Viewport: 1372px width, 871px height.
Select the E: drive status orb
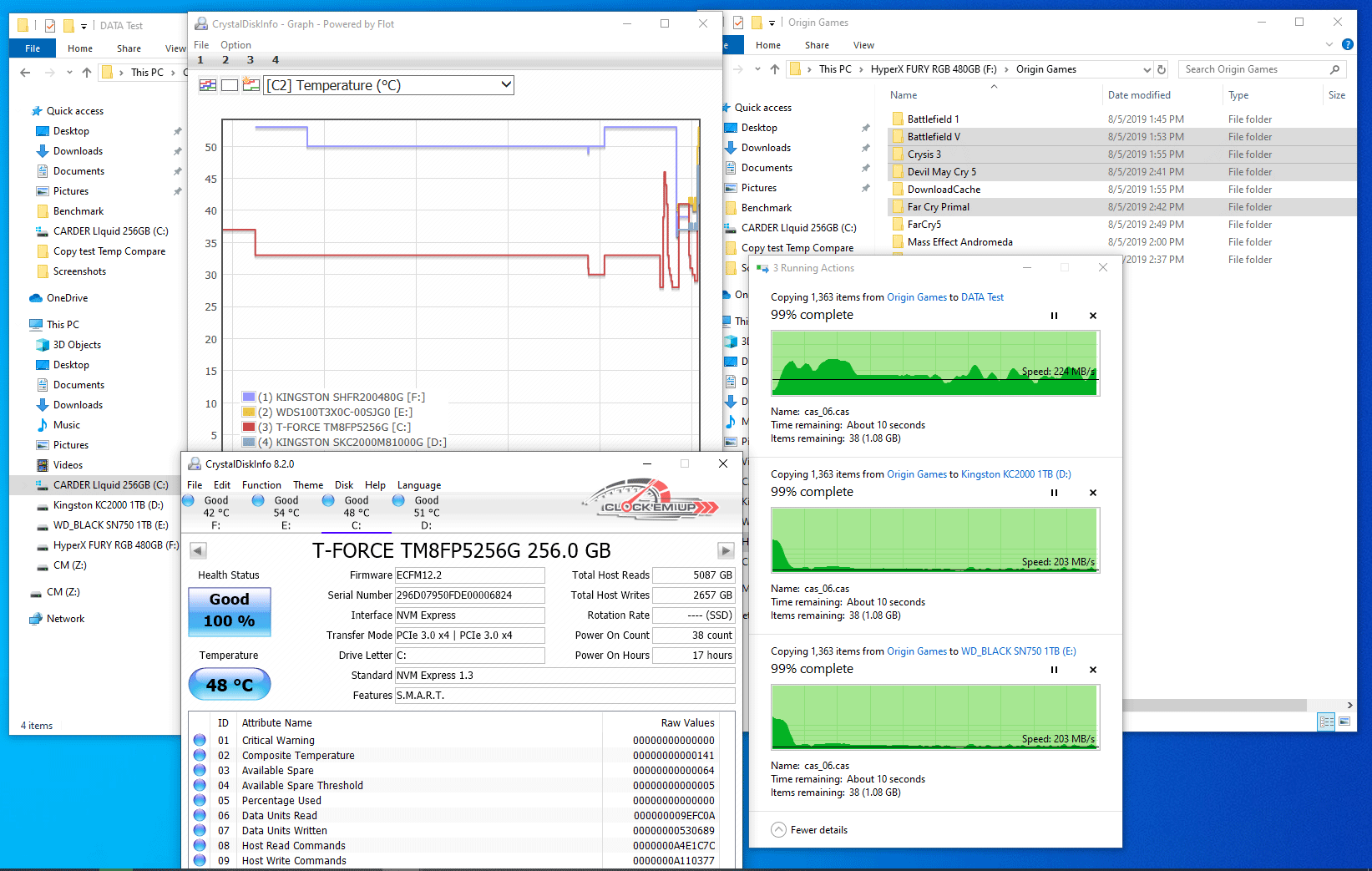pyautogui.click(x=258, y=501)
